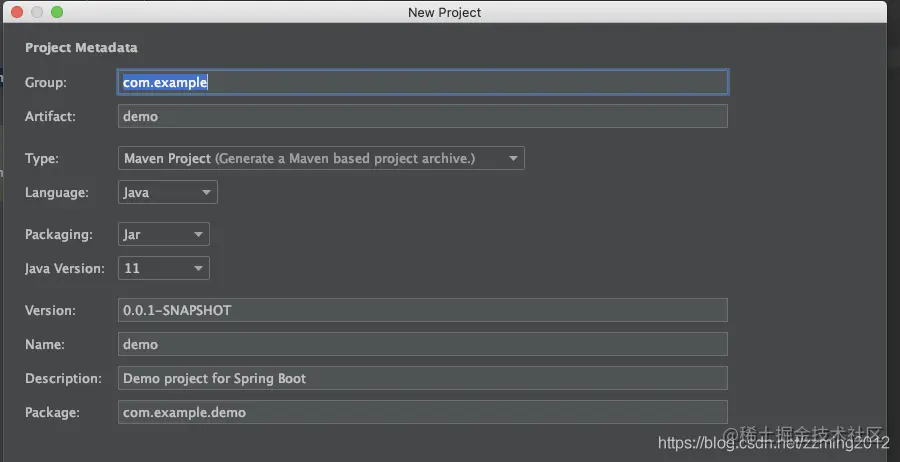The height and width of the screenshot is (462, 900).
Task: Select the Version field with 0.0.1-SNAPSHOT
Action: coord(423,310)
